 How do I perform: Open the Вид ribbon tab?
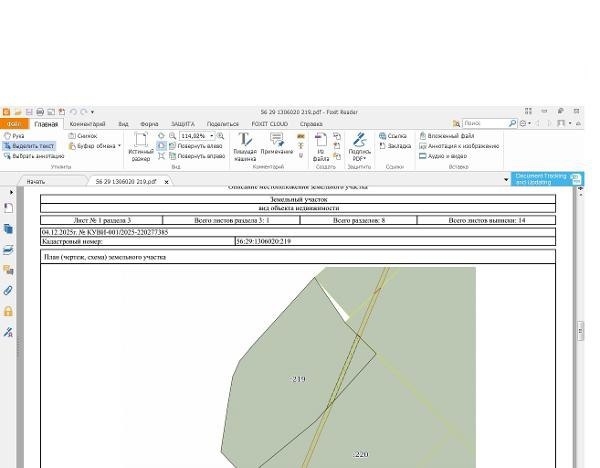coord(123,124)
